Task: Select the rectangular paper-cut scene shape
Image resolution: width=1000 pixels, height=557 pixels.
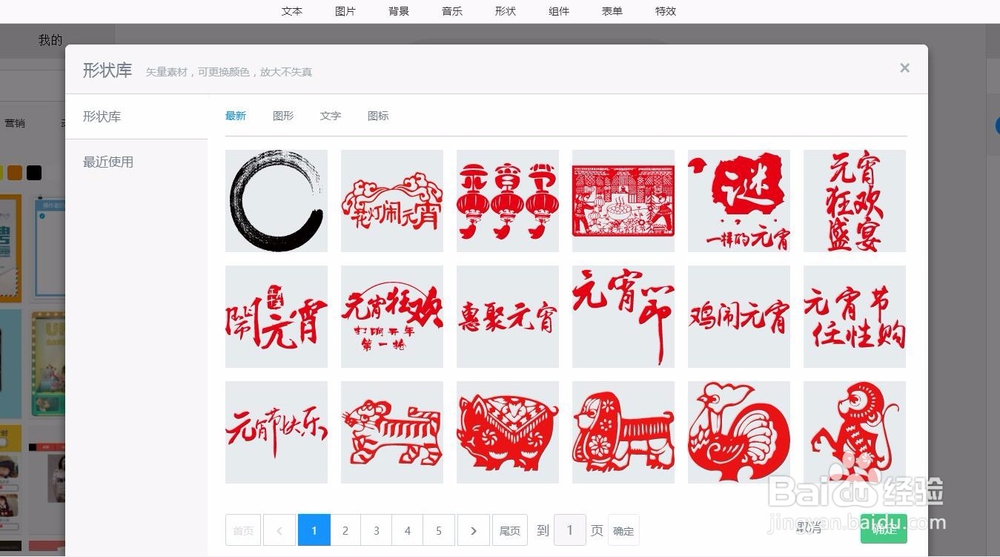Action: [623, 201]
